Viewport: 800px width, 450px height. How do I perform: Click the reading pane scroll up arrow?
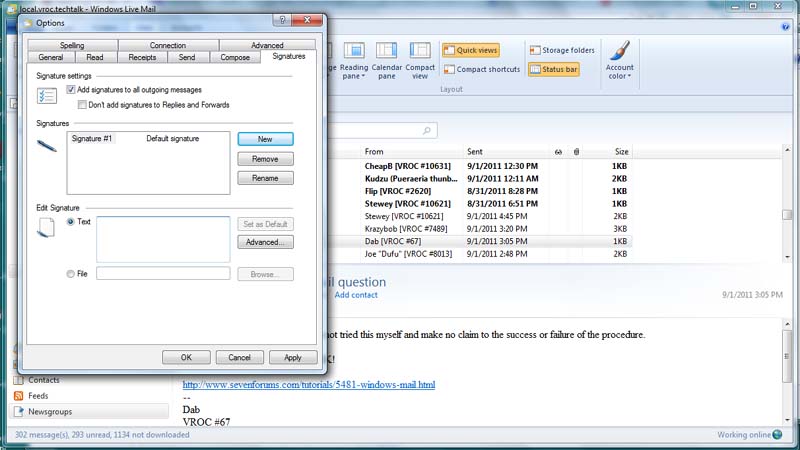[787, 324]
